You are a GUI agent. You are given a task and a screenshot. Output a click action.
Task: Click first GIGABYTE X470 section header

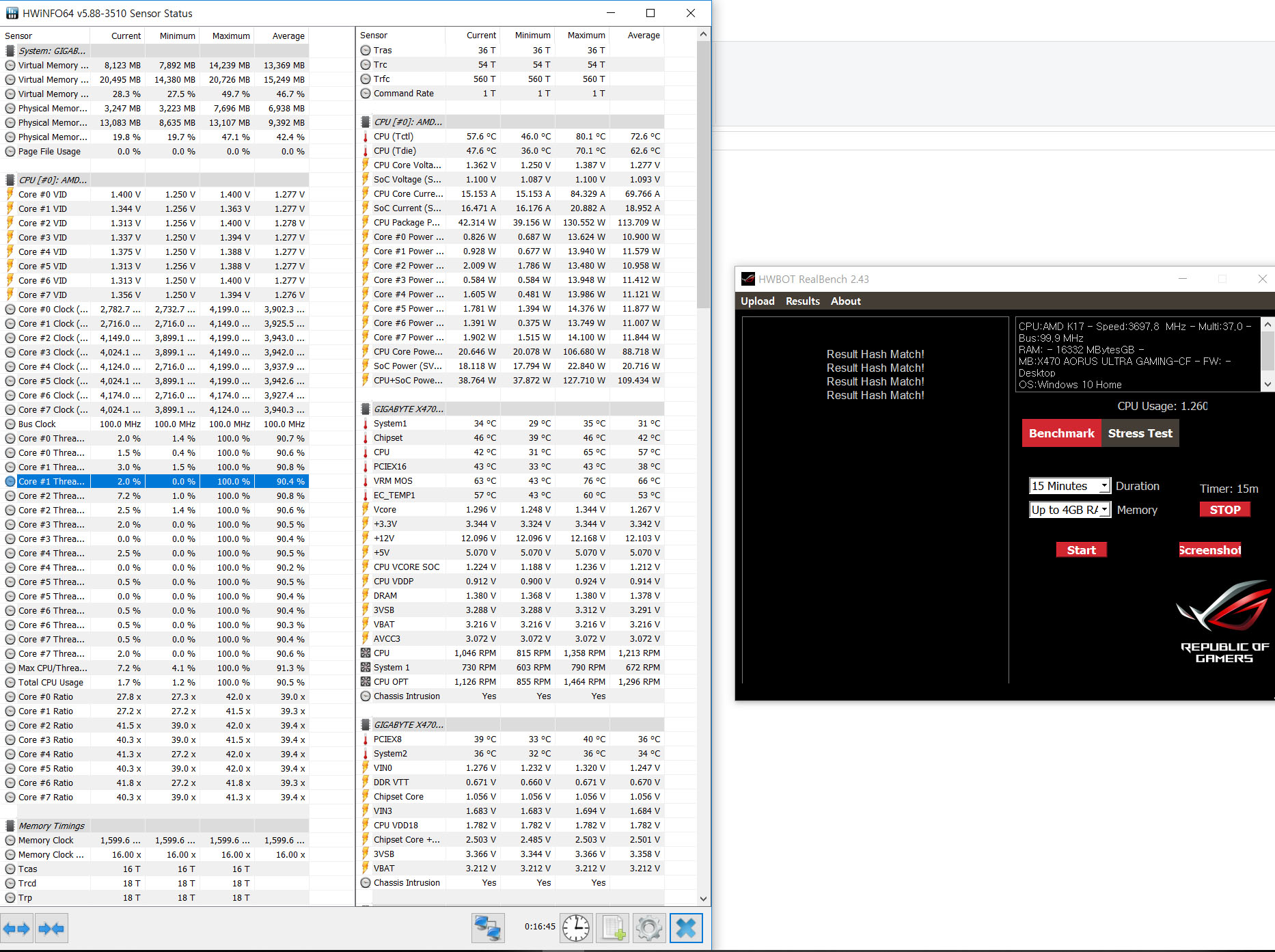click(x=510, y=409)
